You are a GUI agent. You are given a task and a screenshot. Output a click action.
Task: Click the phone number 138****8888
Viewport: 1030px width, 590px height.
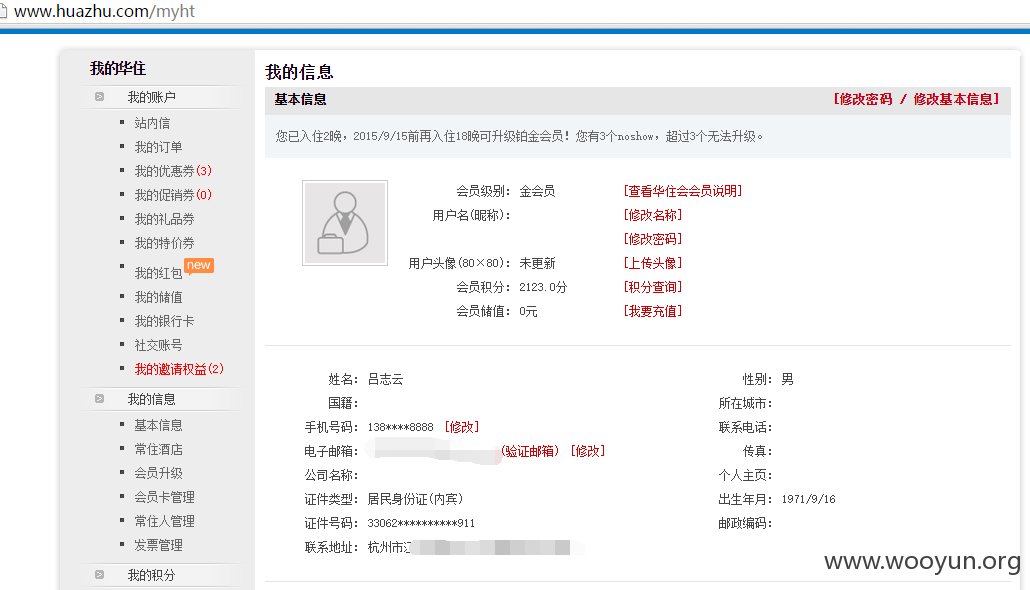[x=400, y=427]
